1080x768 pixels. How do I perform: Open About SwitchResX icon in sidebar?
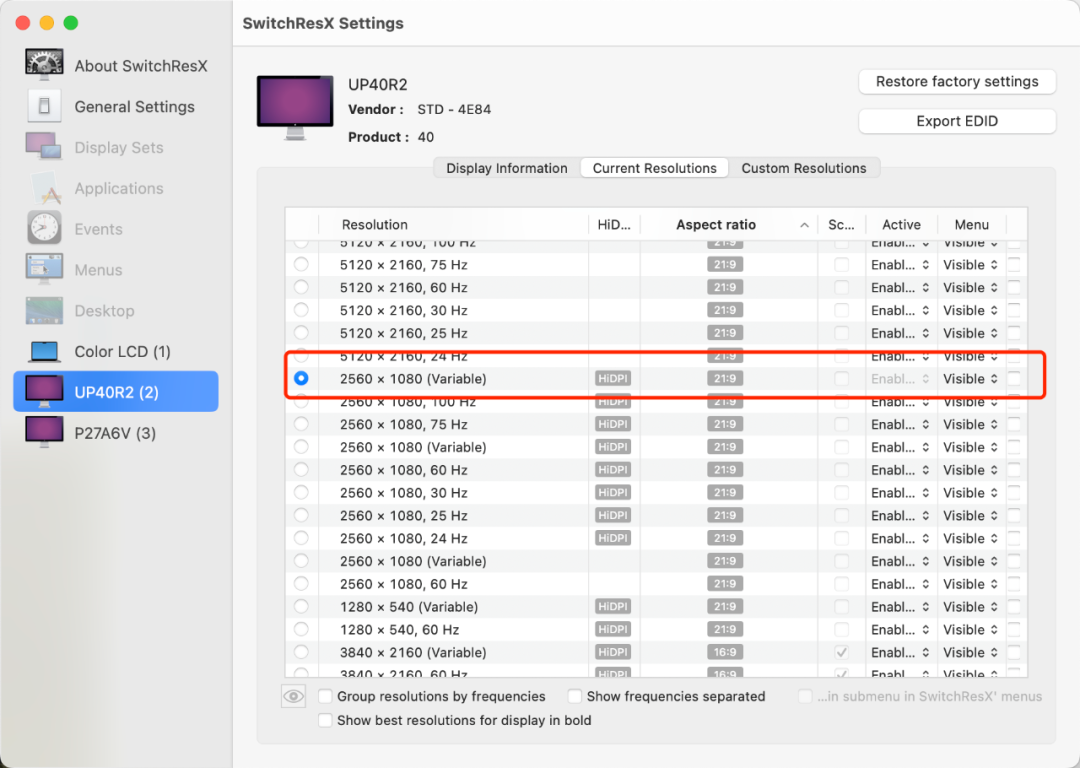[44, 65]
